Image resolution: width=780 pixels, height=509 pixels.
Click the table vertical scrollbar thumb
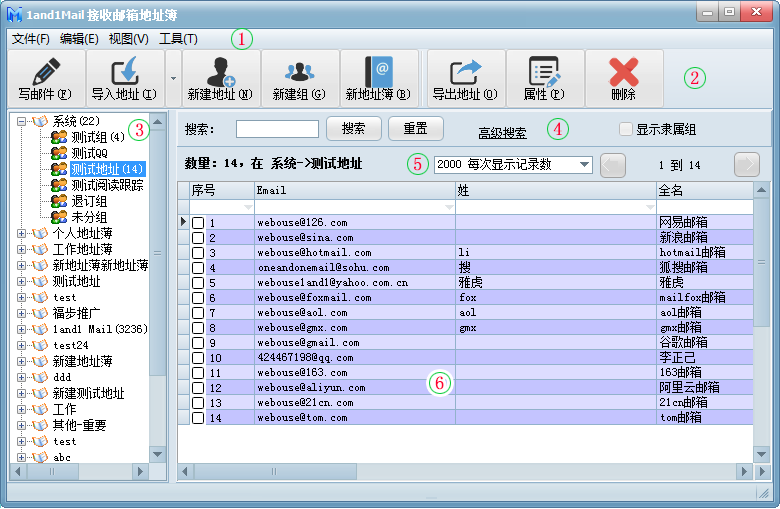tap(761, 262)
